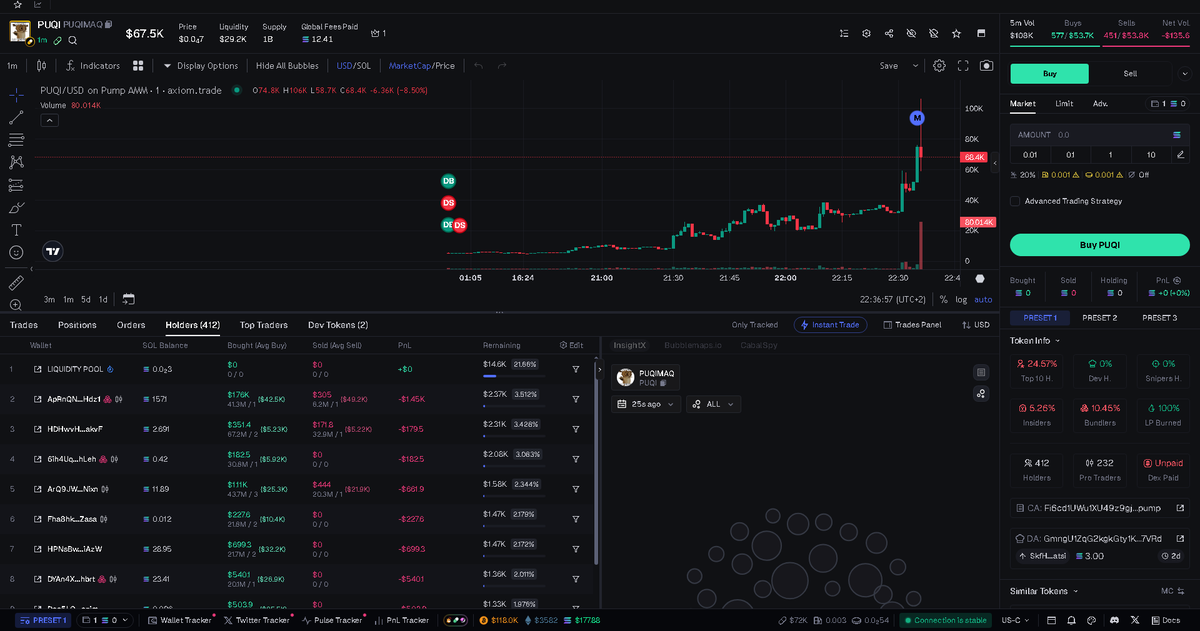Switch holders table currency via USD toggle
The width and height of the screenshot is (1200, 631).
point(975,325)
